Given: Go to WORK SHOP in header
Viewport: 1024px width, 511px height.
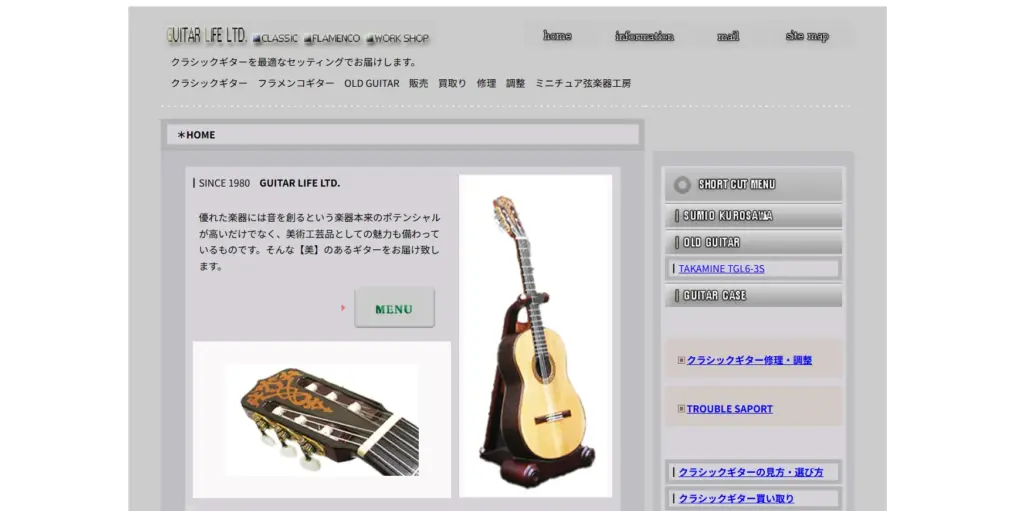Looking at the screenshot, I should (397, 39).
